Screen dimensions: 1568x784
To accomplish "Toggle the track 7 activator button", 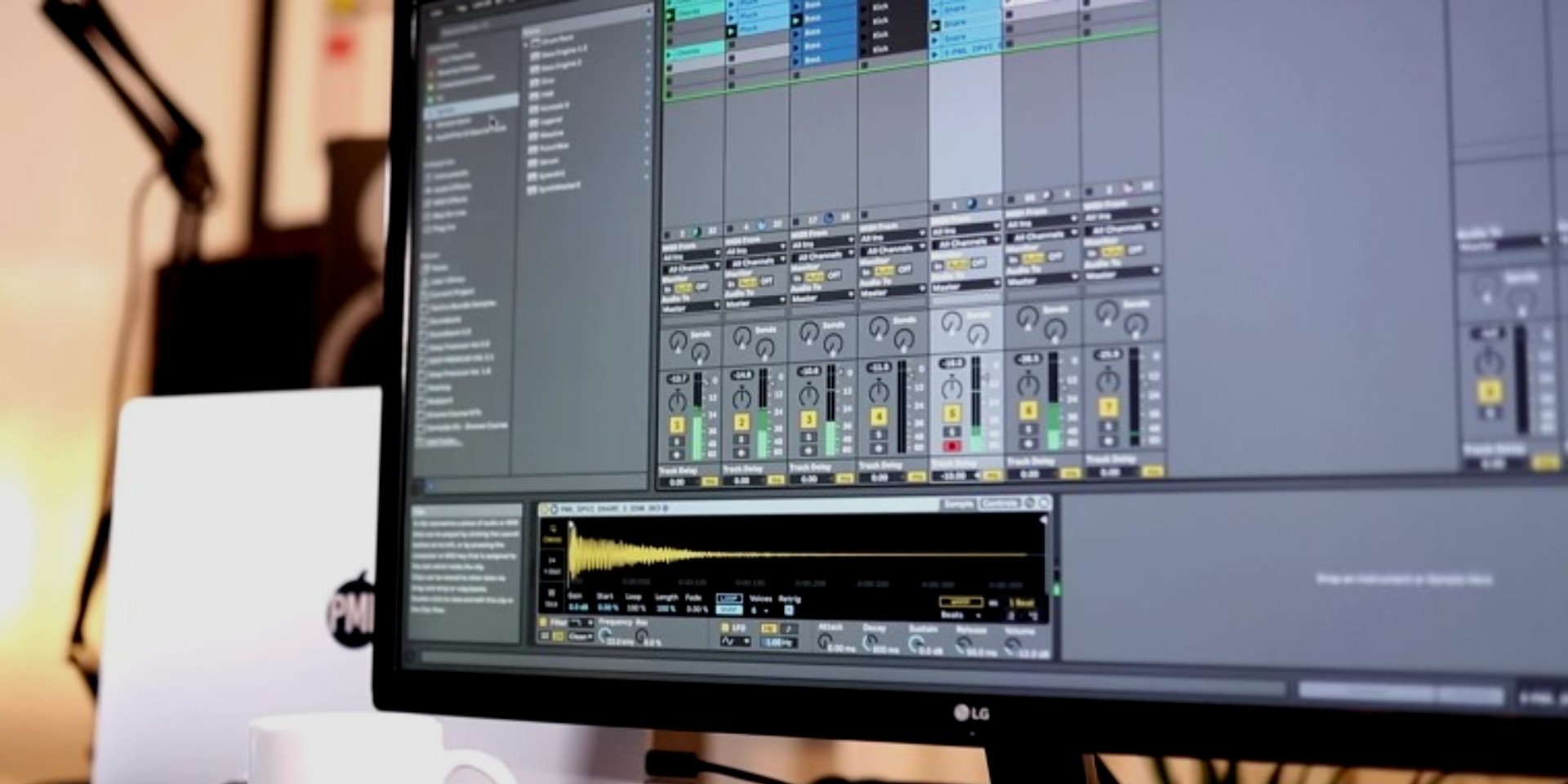I will [1109, 407].
